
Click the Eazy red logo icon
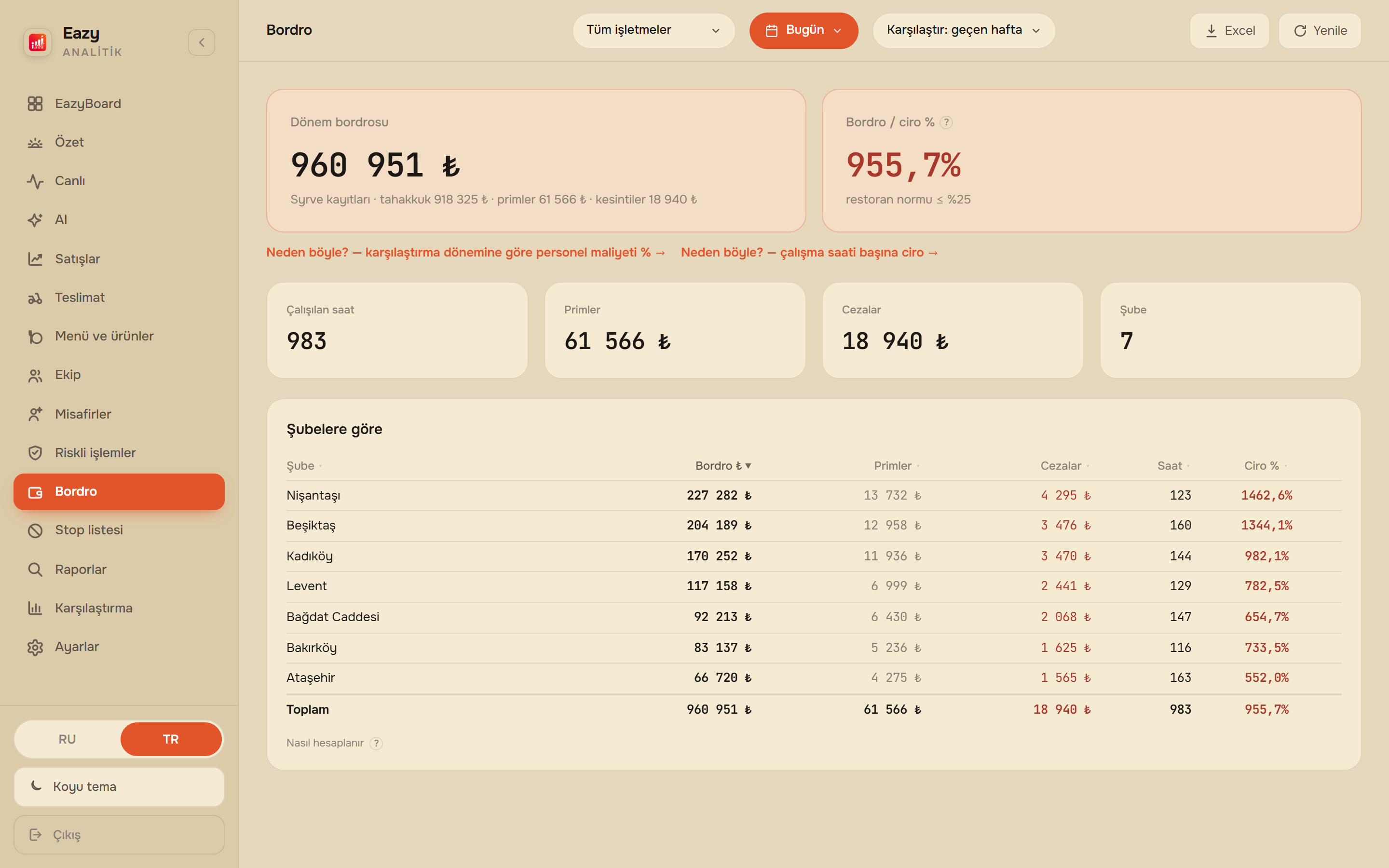37,42
